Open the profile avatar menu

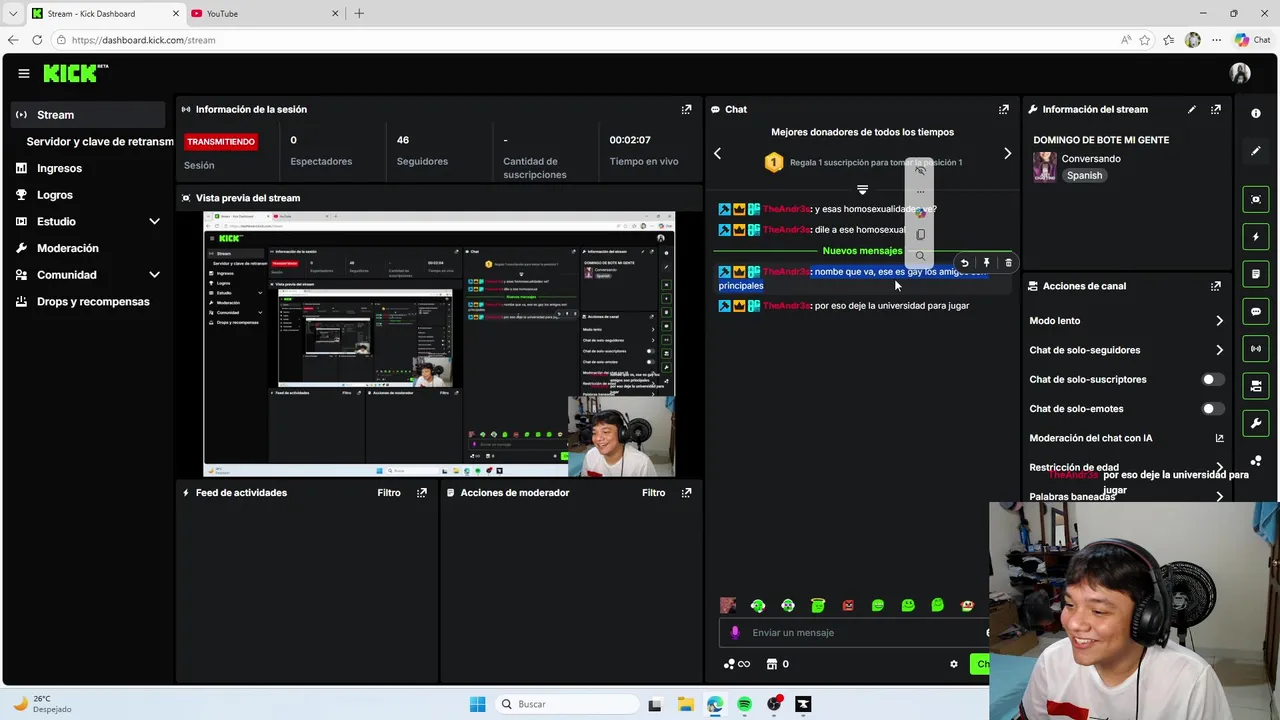pos(1240,73)
